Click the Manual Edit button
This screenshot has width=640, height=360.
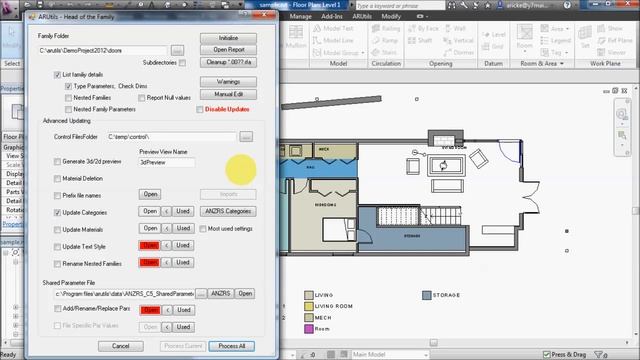pos(228,94)
